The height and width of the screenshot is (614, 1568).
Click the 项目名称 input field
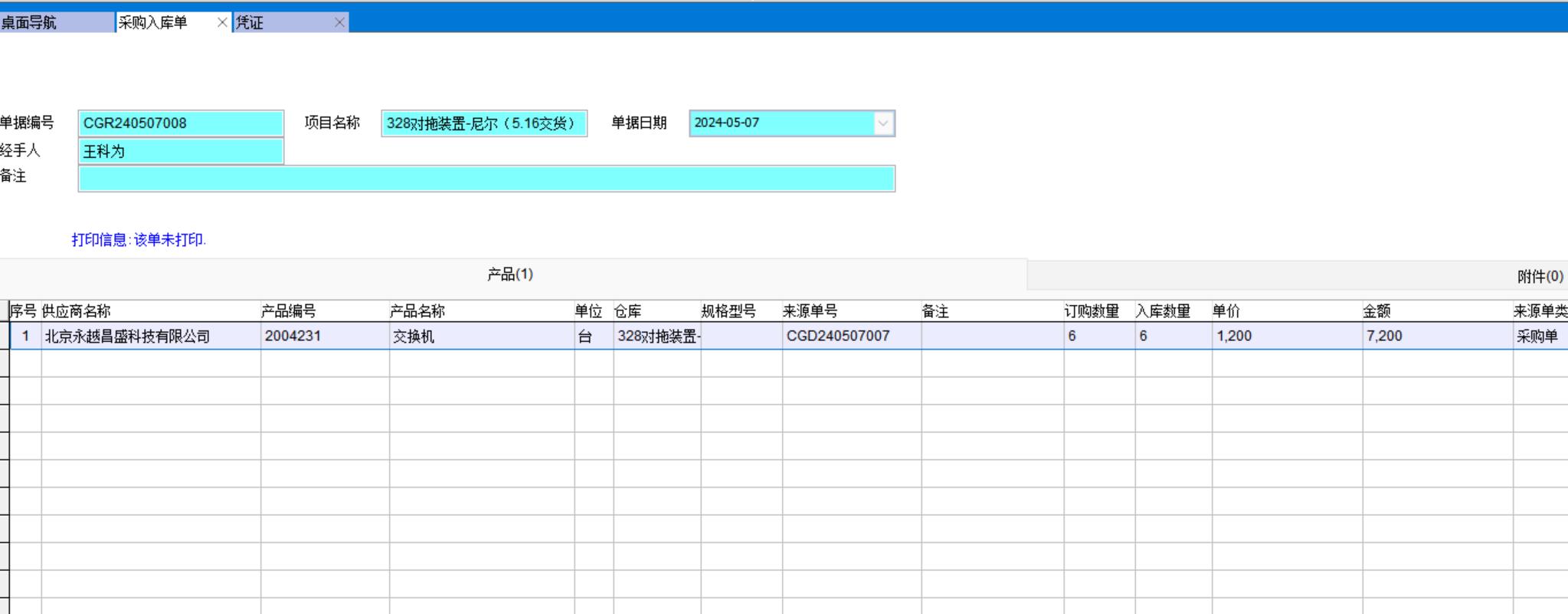point(483,123)
